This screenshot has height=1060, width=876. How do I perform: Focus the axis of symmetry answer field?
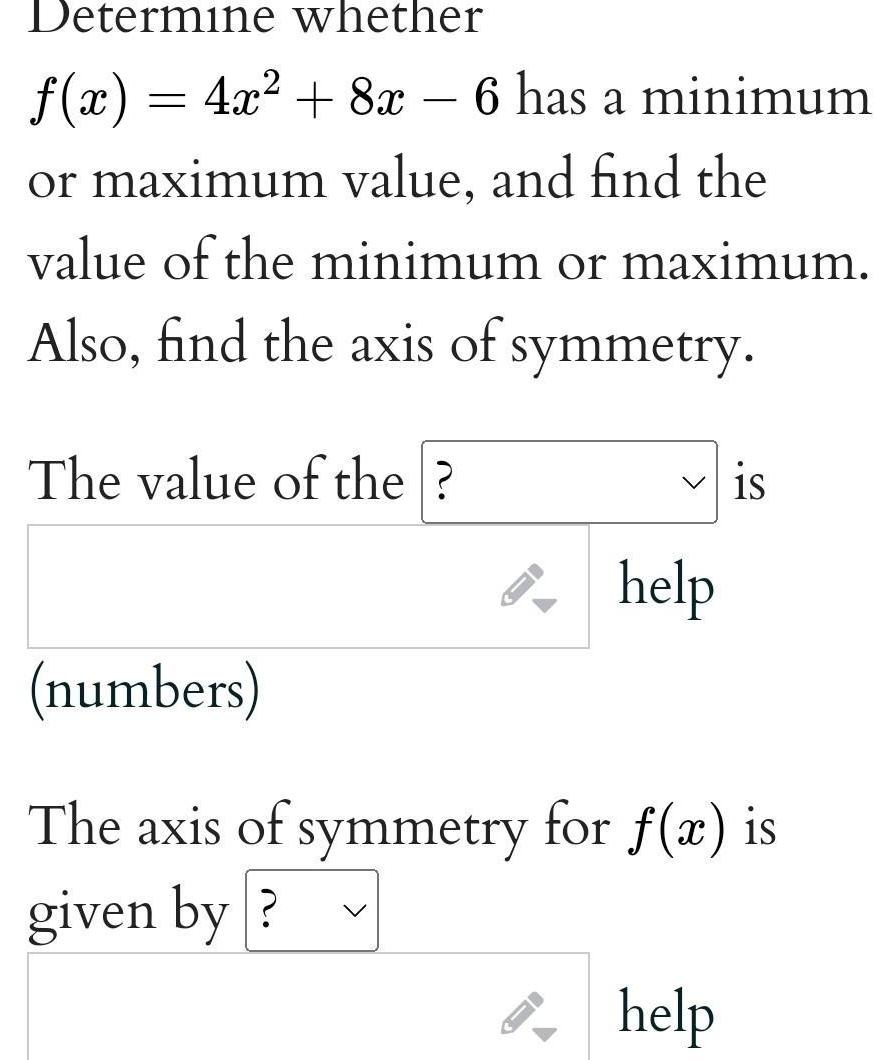[x=260, y=1010]
